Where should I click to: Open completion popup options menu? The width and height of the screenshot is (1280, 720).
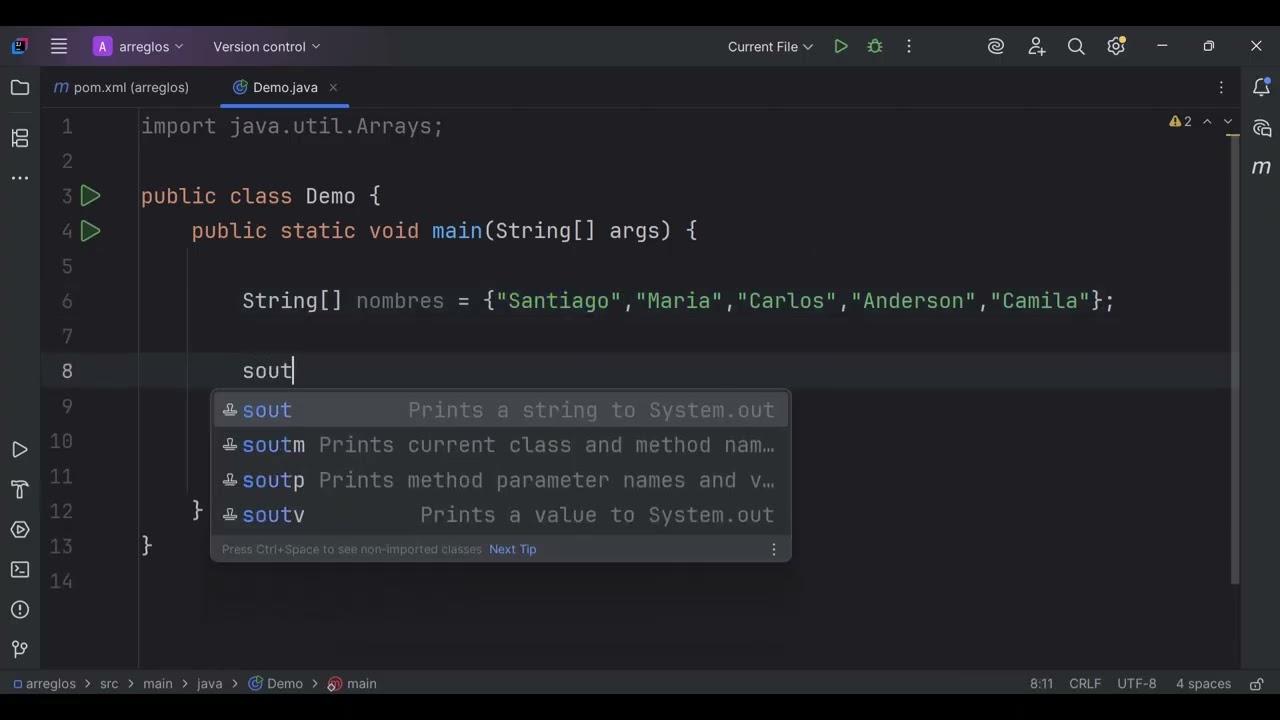click(773, 549)
